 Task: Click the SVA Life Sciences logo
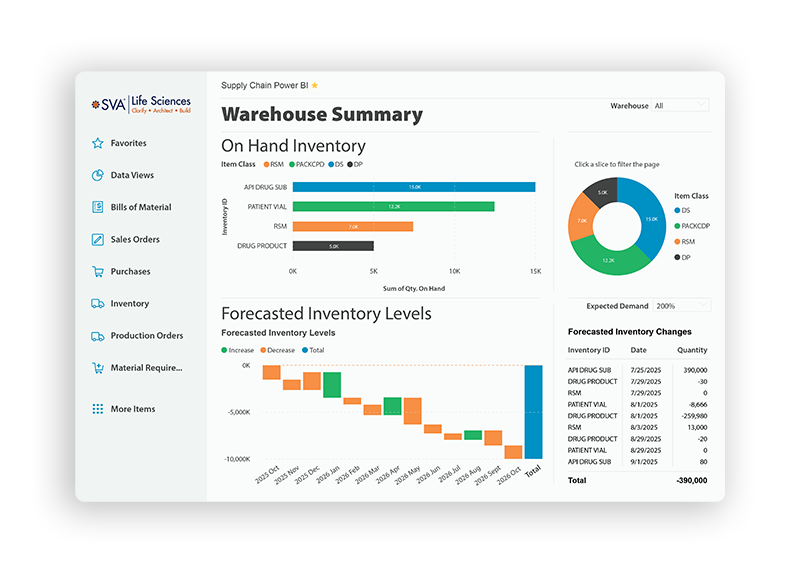(x=141, y=104)
